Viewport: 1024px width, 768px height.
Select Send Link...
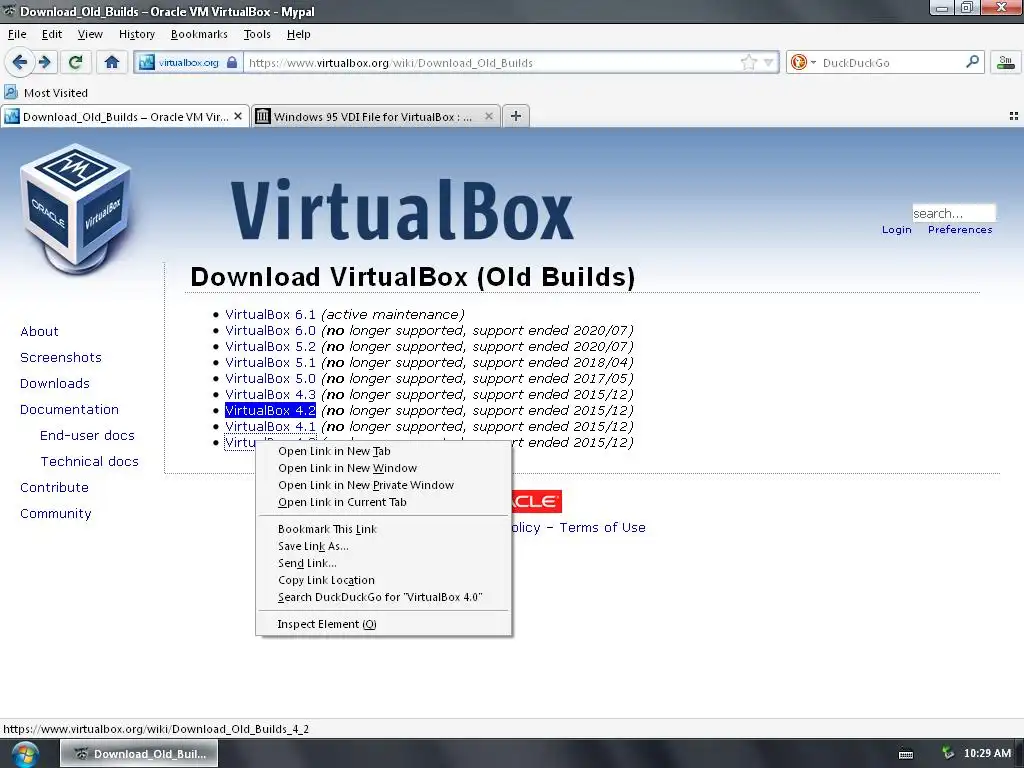pyautogui.click(x=383, y=563)
